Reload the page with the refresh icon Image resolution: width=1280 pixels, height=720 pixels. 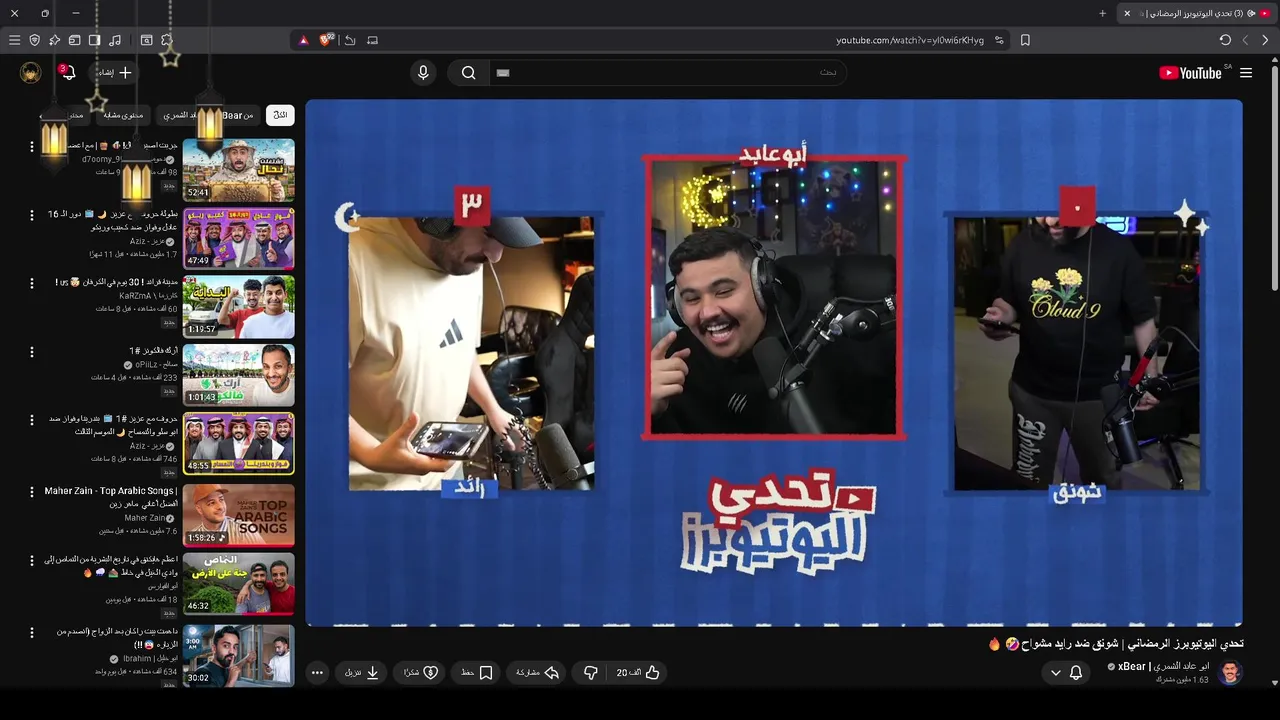1225,40
